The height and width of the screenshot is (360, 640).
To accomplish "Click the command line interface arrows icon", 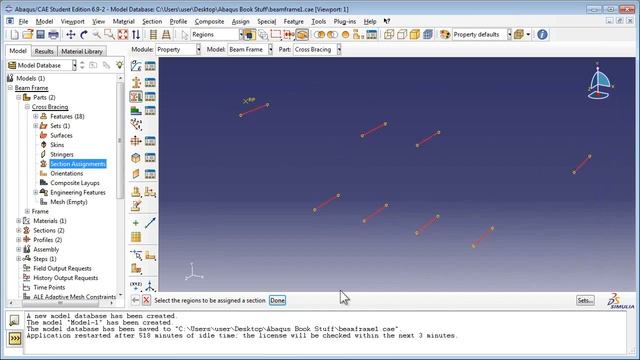I will coord(15,339).
